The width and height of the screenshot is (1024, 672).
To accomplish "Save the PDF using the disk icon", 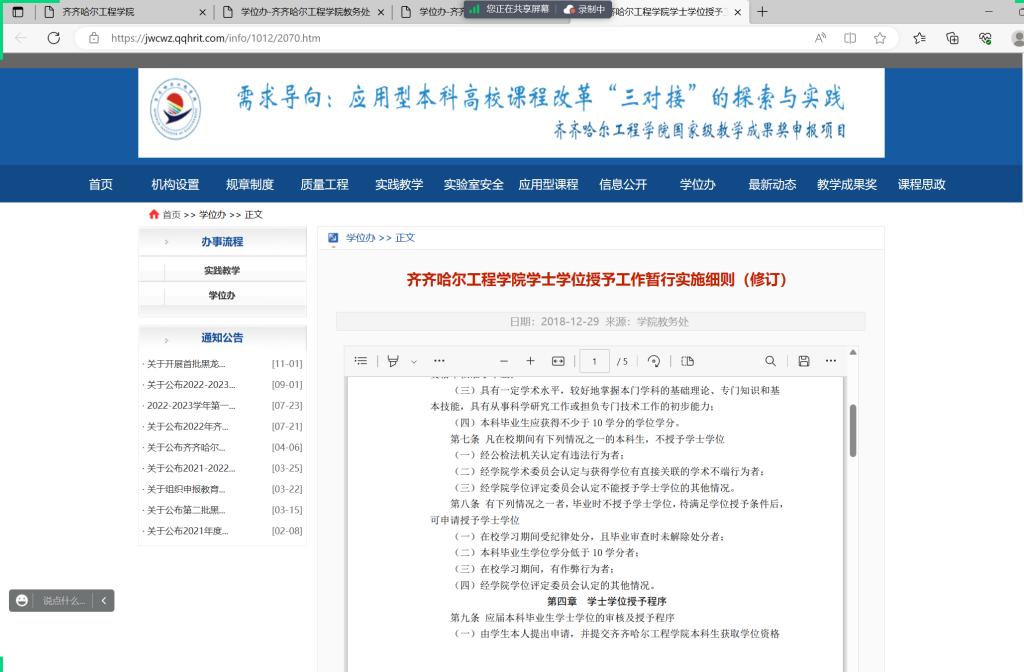I will coord(804,361).
